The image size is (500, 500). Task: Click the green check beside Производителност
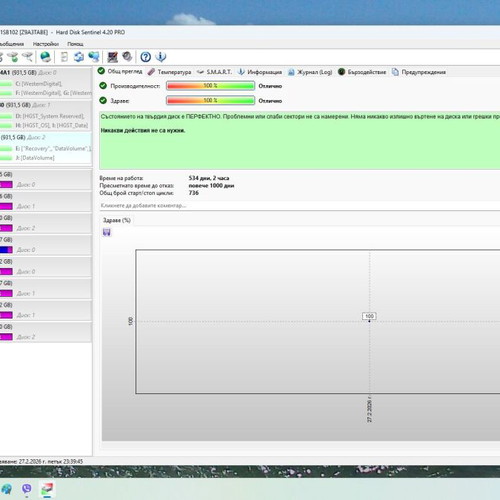click(103, 86)
